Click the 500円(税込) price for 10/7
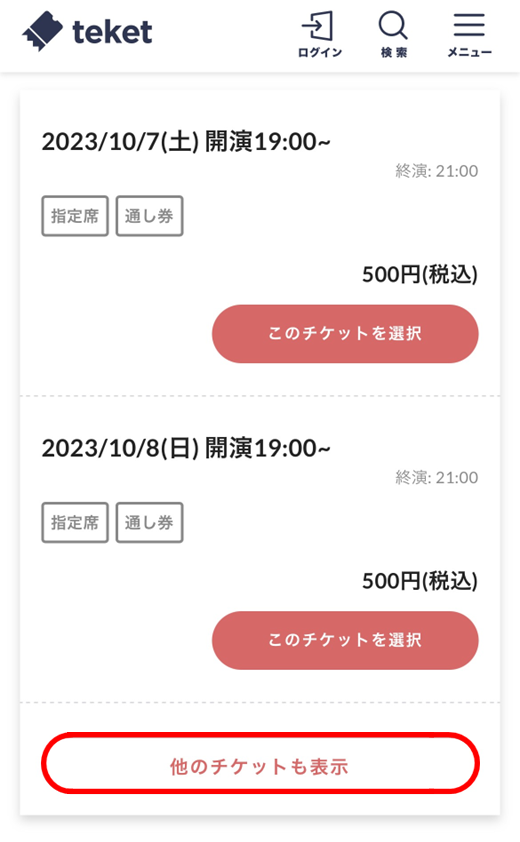520x842 pixels. [x=420, y=274]
